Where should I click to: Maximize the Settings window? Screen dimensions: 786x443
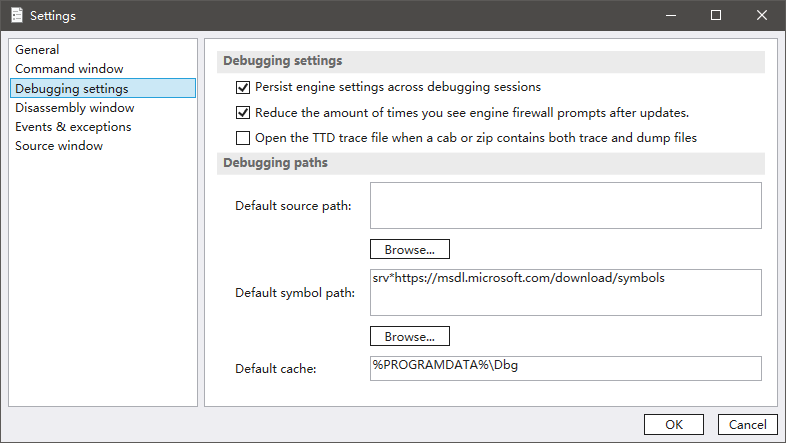click(716, 16)
